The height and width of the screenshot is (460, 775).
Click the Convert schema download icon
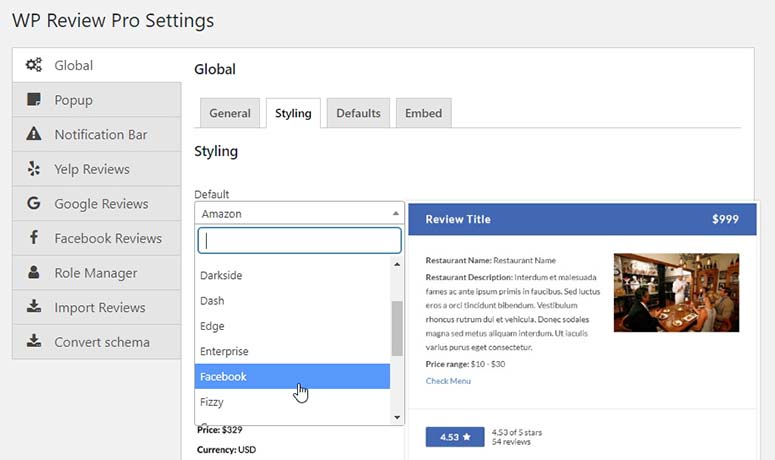(x=34, y=341)
